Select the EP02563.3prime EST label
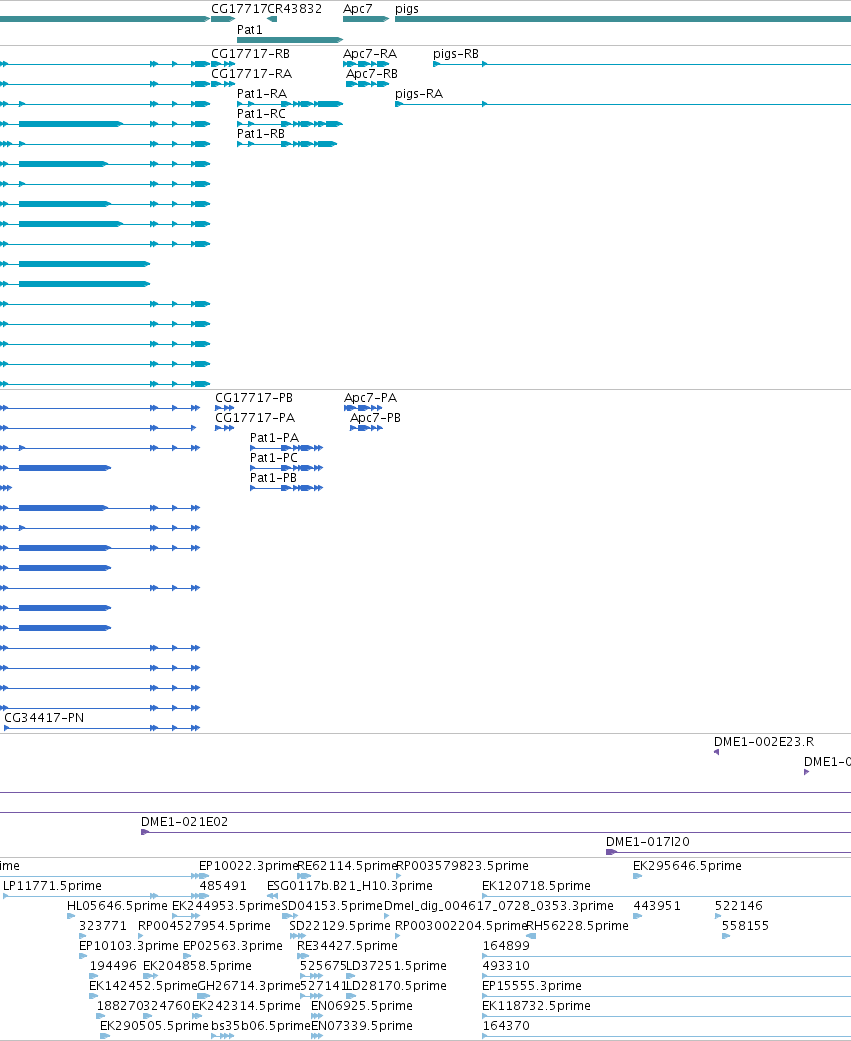 point(233,945)
